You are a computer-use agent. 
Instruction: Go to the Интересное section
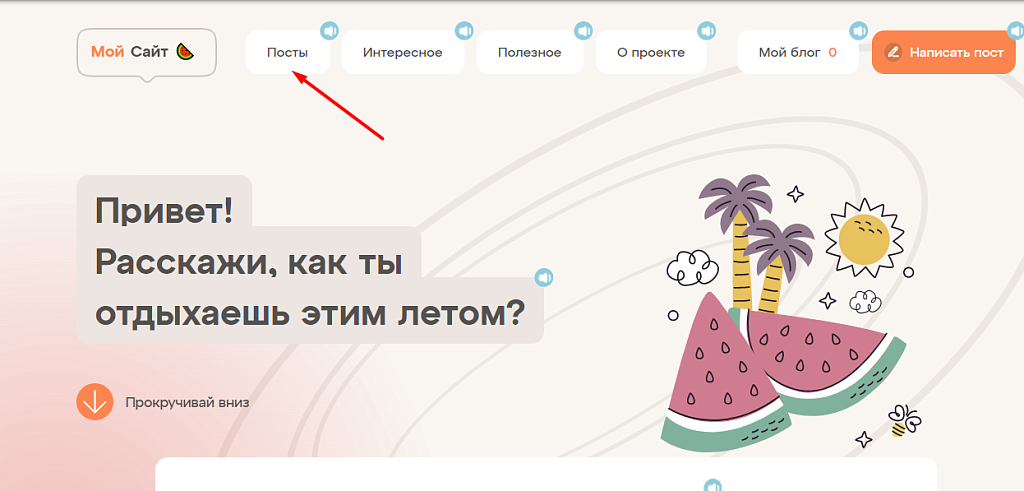pyautogui.click(x=403, y=52)
